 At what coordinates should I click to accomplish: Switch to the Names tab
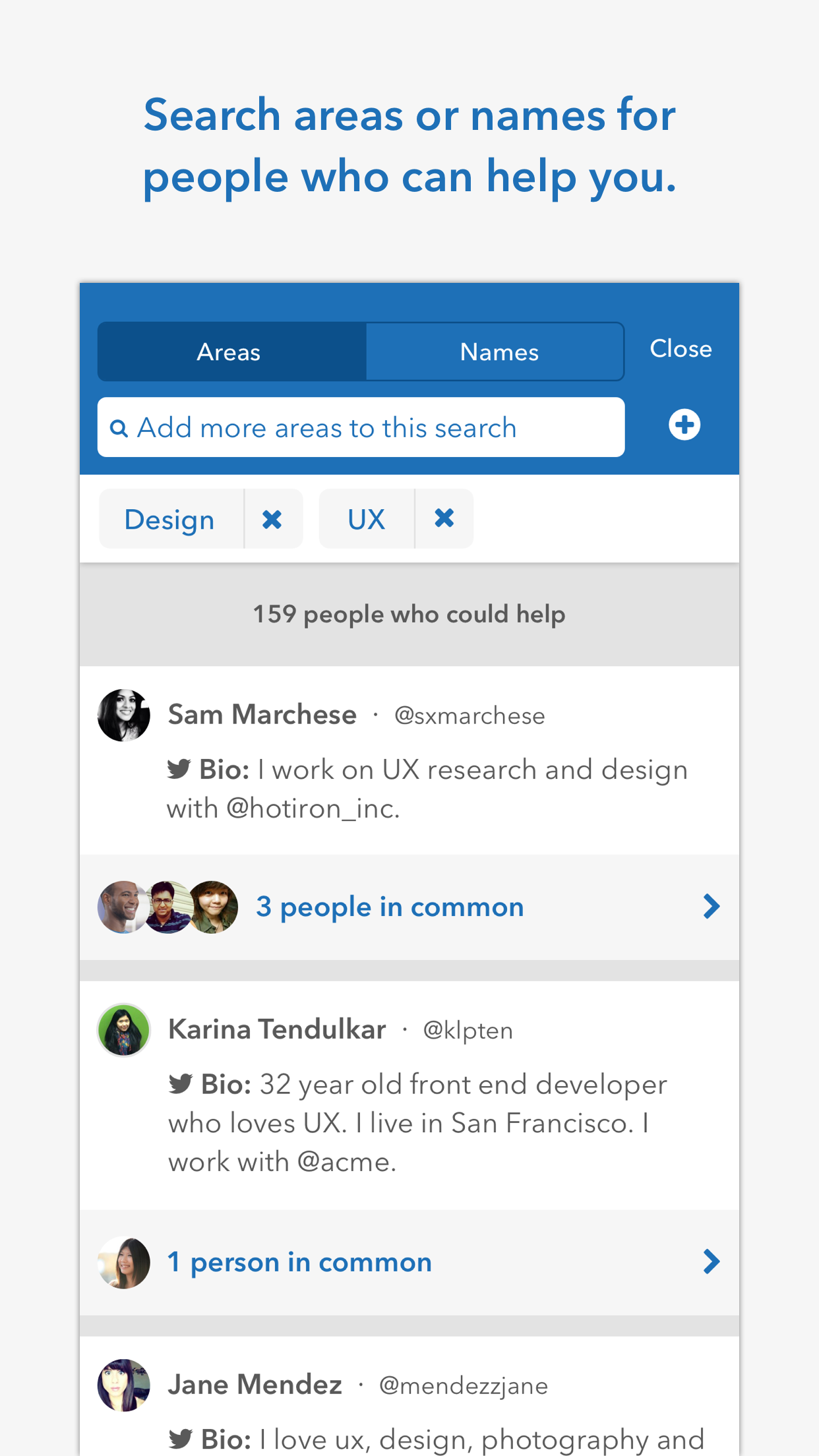click(x=495, y=351)
